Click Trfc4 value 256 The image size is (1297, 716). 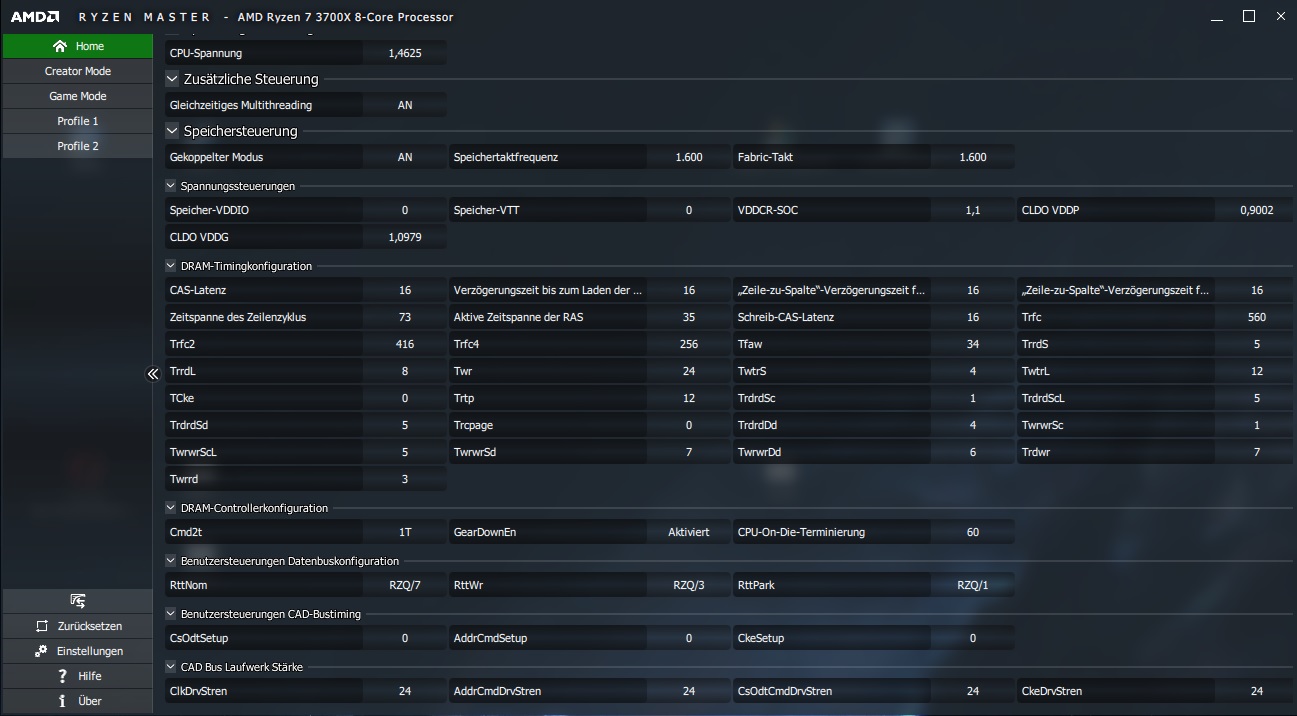(x=689, y=344)
